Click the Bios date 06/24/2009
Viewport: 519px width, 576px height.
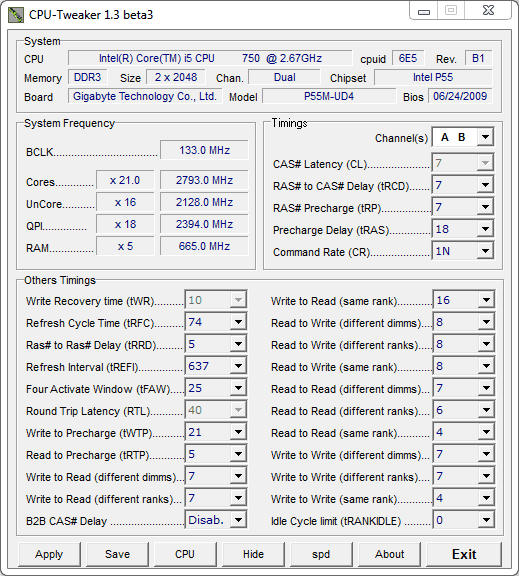460,96
